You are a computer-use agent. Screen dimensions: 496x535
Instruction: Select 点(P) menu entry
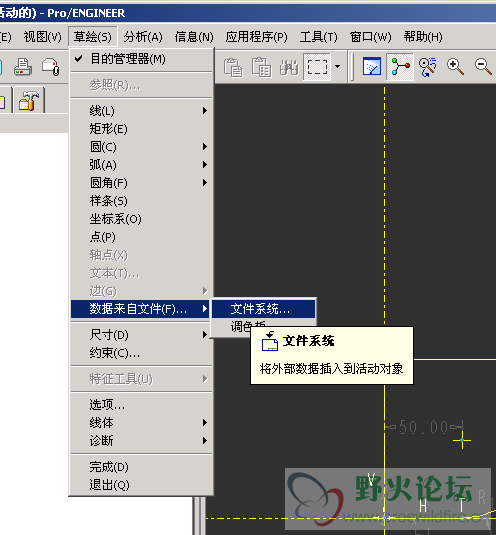pyautogui.click(x=142, y=237)
